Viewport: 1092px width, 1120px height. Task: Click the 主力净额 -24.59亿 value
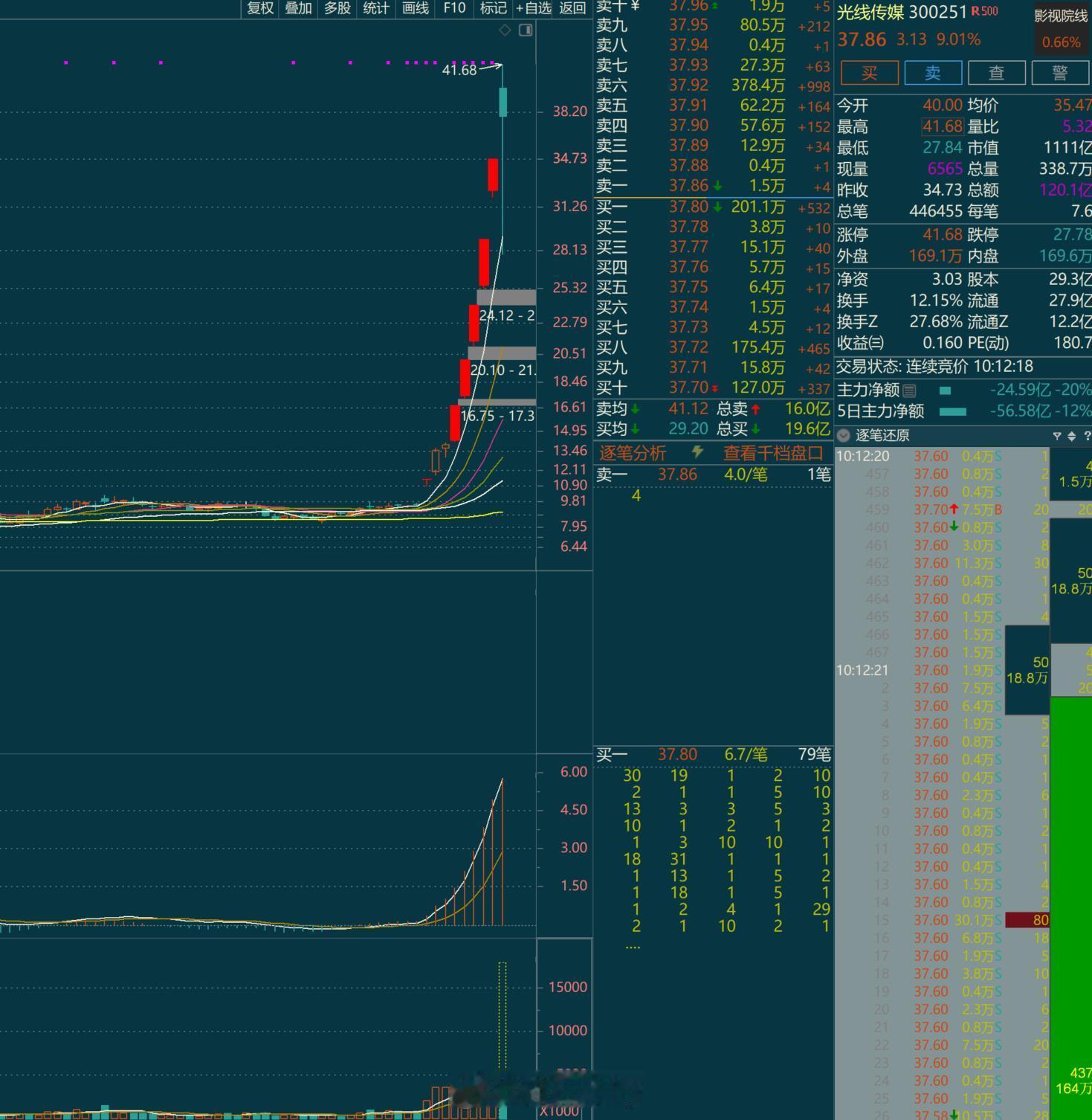coord(1021,390)
